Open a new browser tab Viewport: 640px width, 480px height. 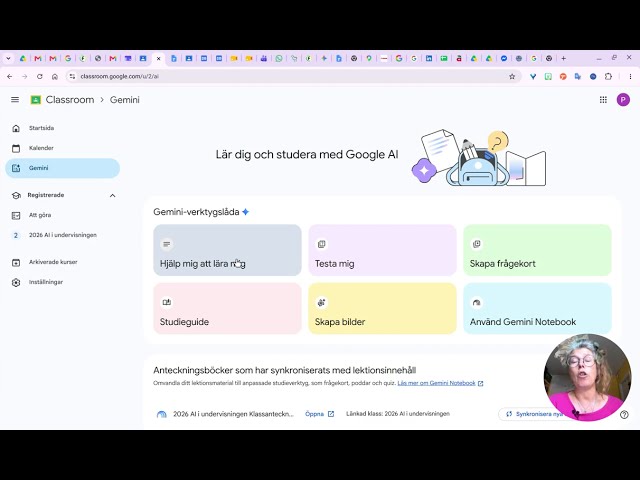tap(563, 59)
